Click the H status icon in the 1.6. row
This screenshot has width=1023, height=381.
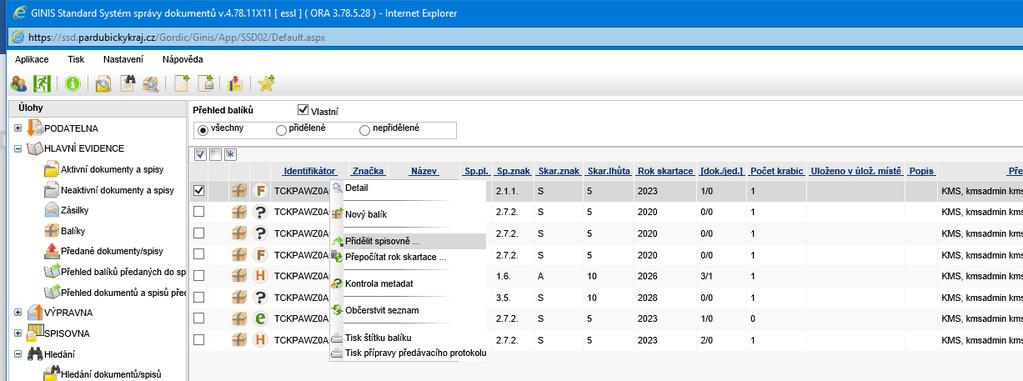(261, 276)
